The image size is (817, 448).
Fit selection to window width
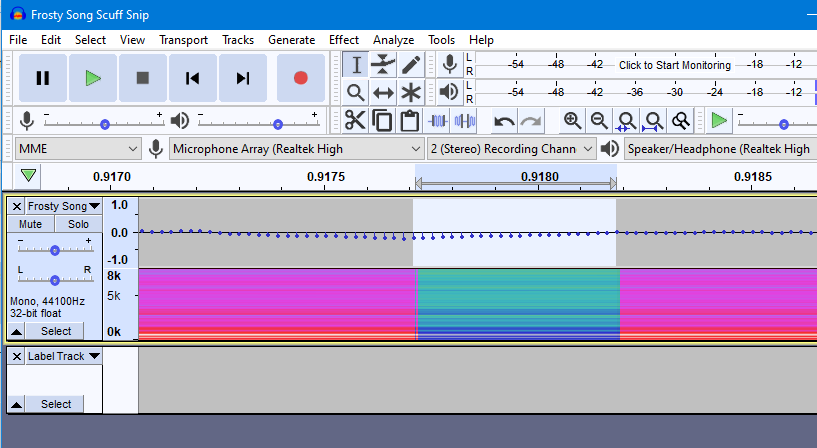[x=626, y=121]
